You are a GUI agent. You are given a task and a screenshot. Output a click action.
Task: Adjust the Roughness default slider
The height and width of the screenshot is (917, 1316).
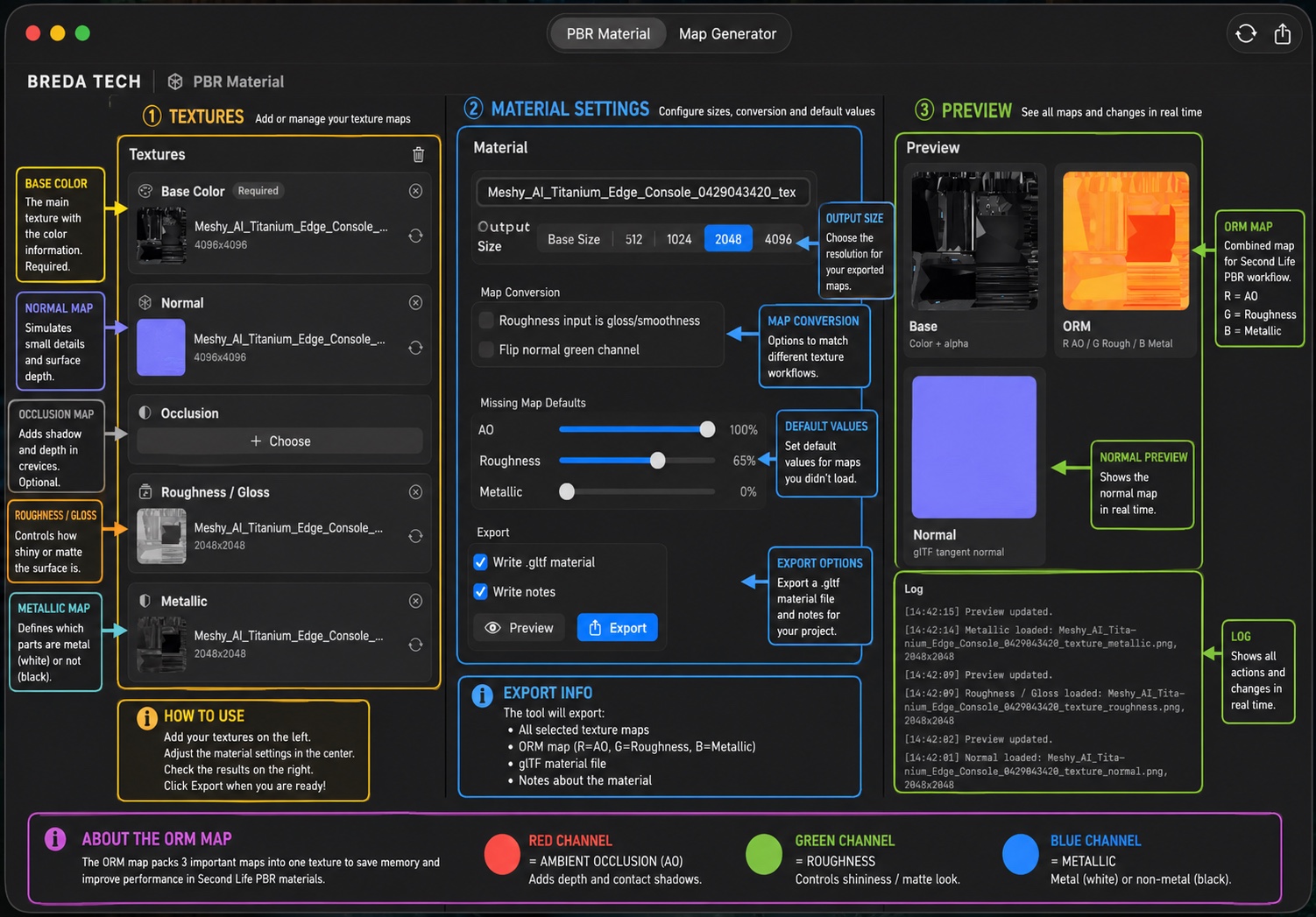coord(657,460)
